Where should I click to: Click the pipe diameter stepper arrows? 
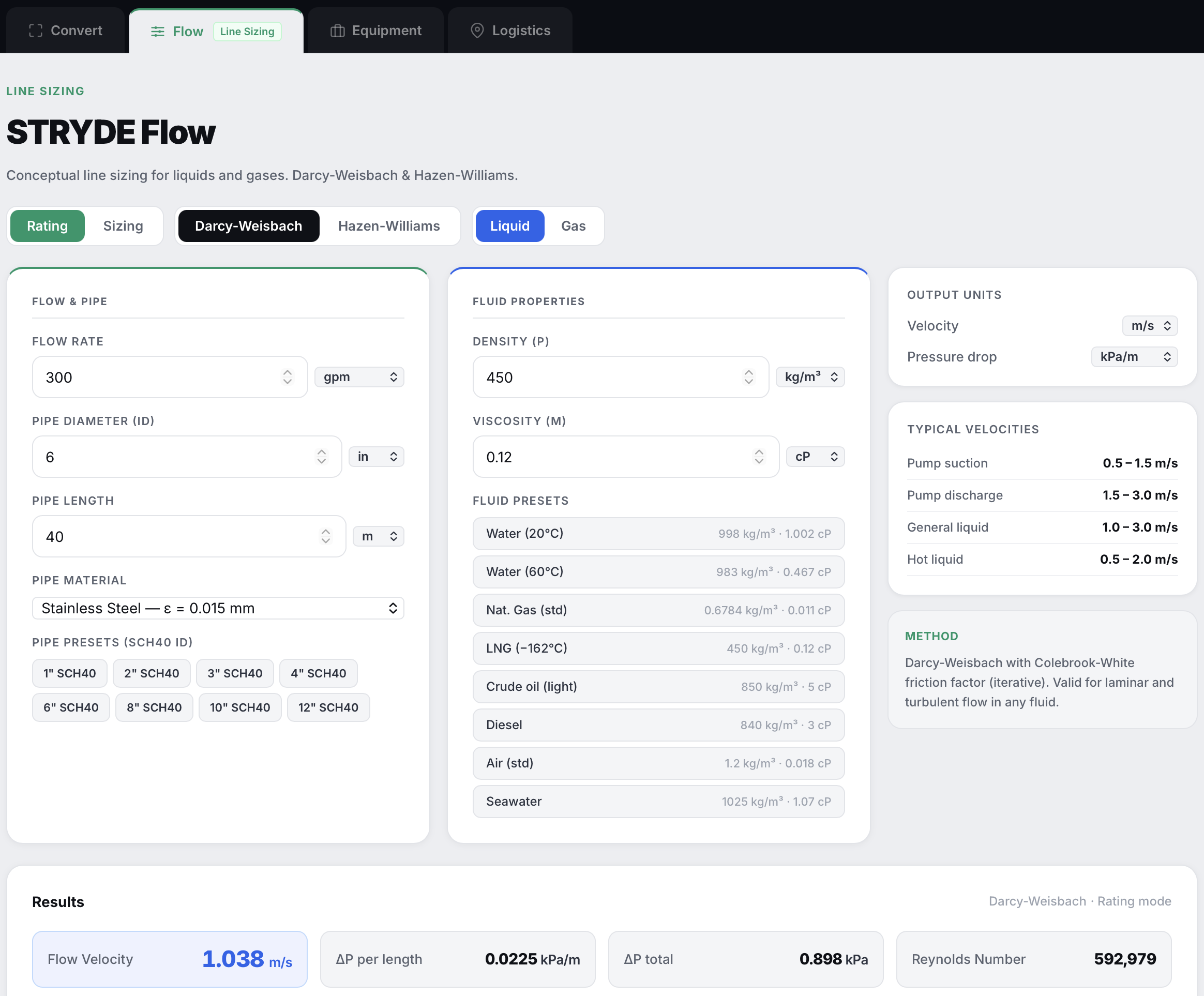tap(322, 457)
